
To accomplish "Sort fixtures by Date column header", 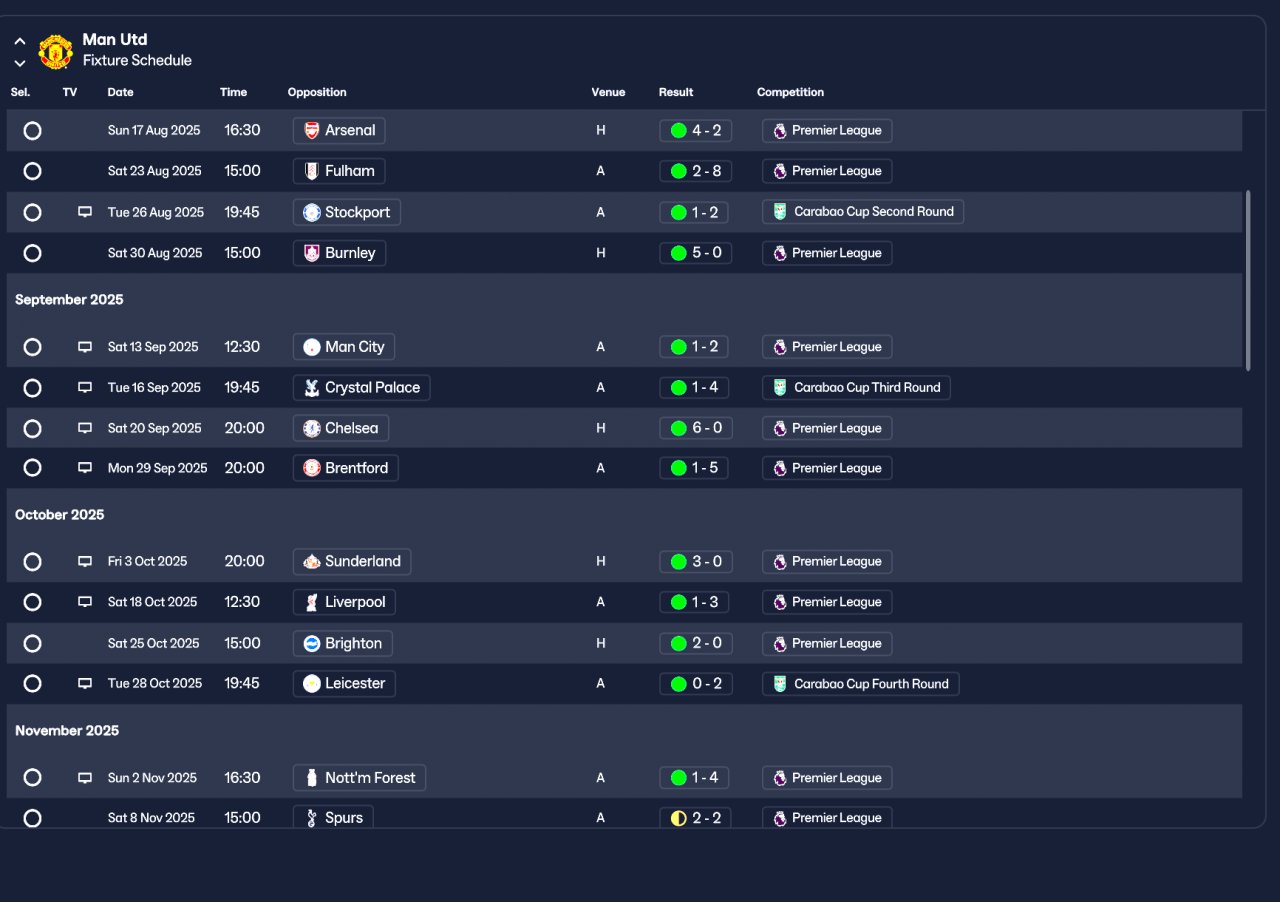I will tap(121, 92).
